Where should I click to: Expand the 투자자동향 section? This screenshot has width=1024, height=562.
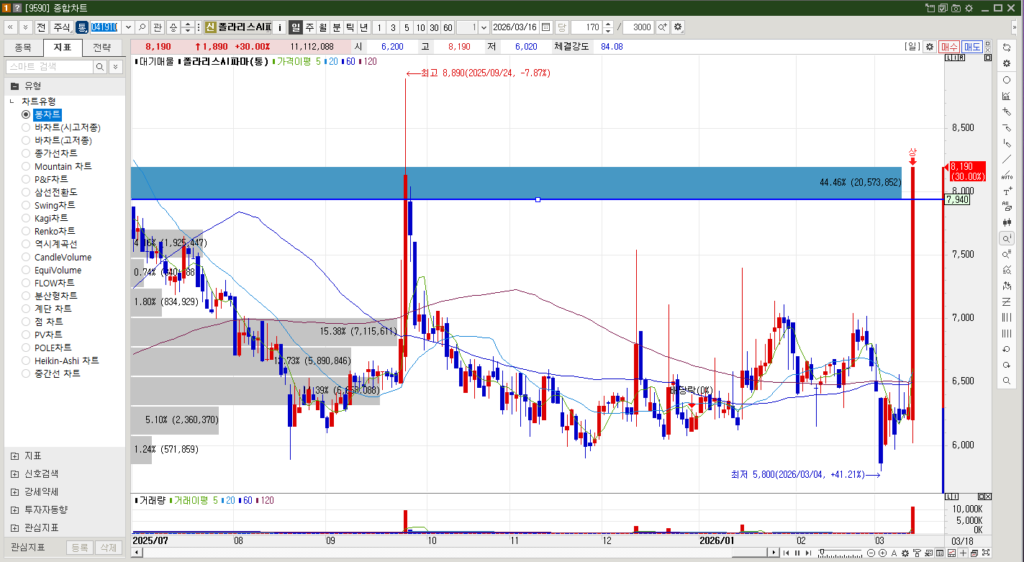tap(15, 509)
